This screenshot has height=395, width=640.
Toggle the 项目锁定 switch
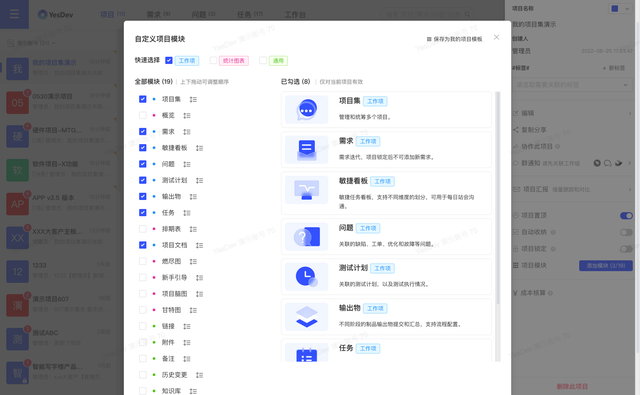click(x=626, y=249)
